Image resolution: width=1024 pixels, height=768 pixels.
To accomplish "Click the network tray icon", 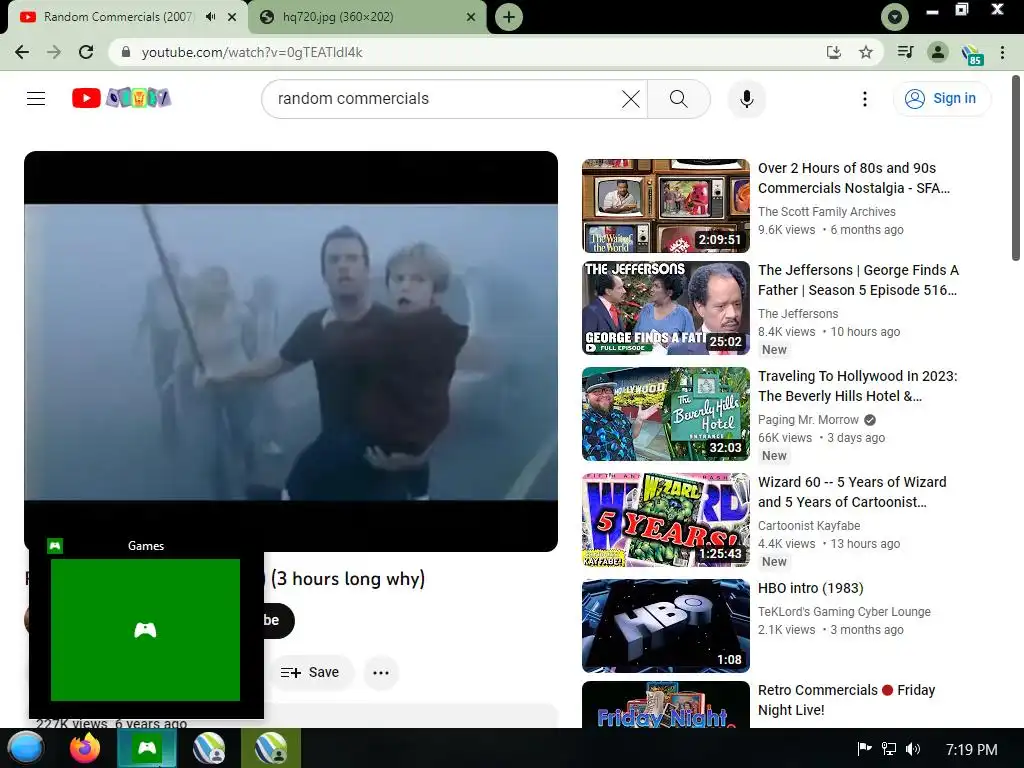I will (x=888, y=748).
